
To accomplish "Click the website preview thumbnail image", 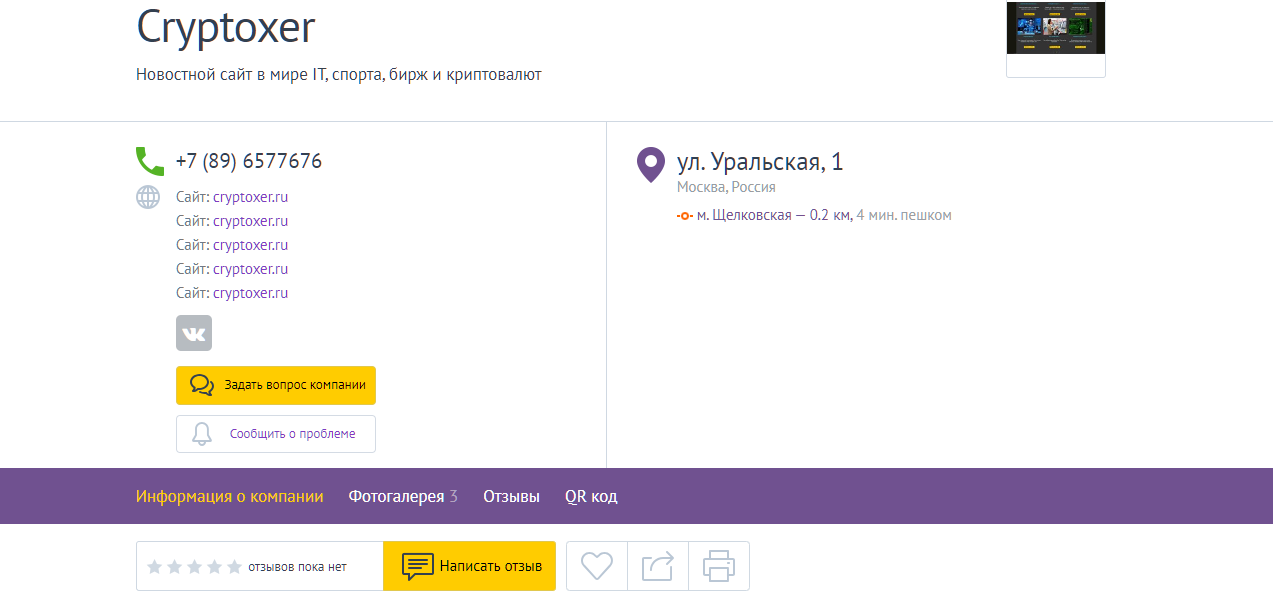I will pos(1055,28).
